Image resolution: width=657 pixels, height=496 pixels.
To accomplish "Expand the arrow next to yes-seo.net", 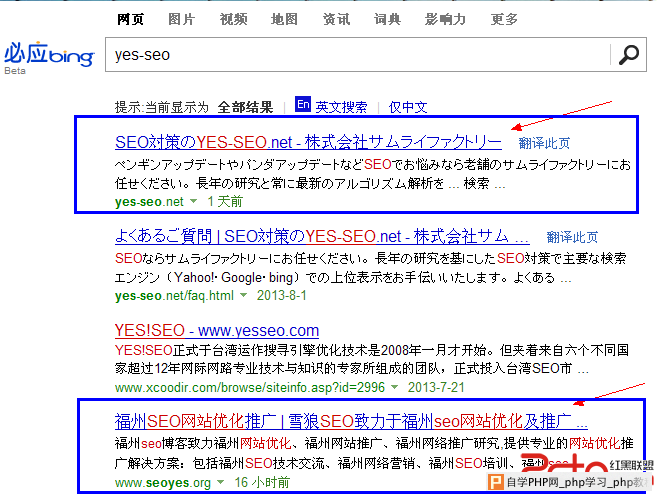I will point(193,201).
